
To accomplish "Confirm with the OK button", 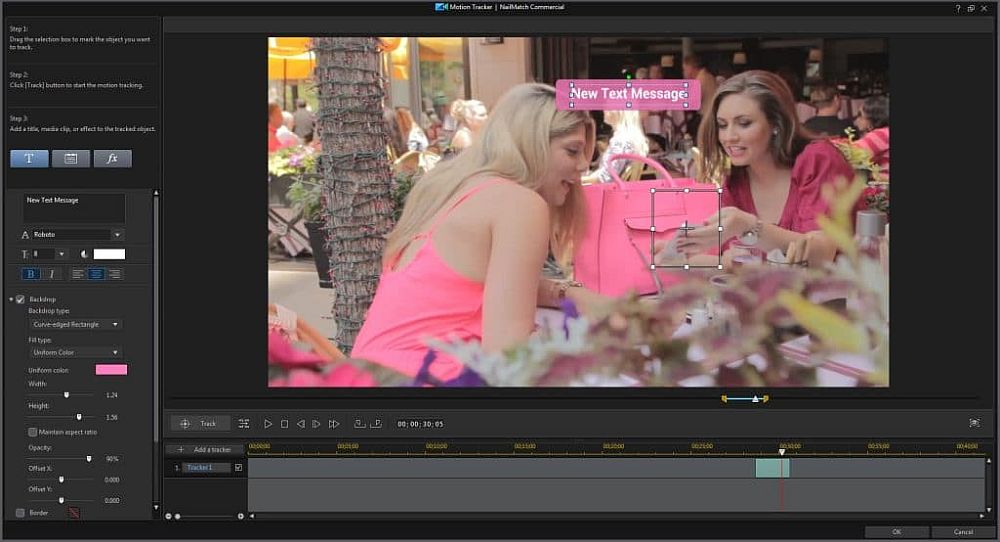I will pos(897,532).
